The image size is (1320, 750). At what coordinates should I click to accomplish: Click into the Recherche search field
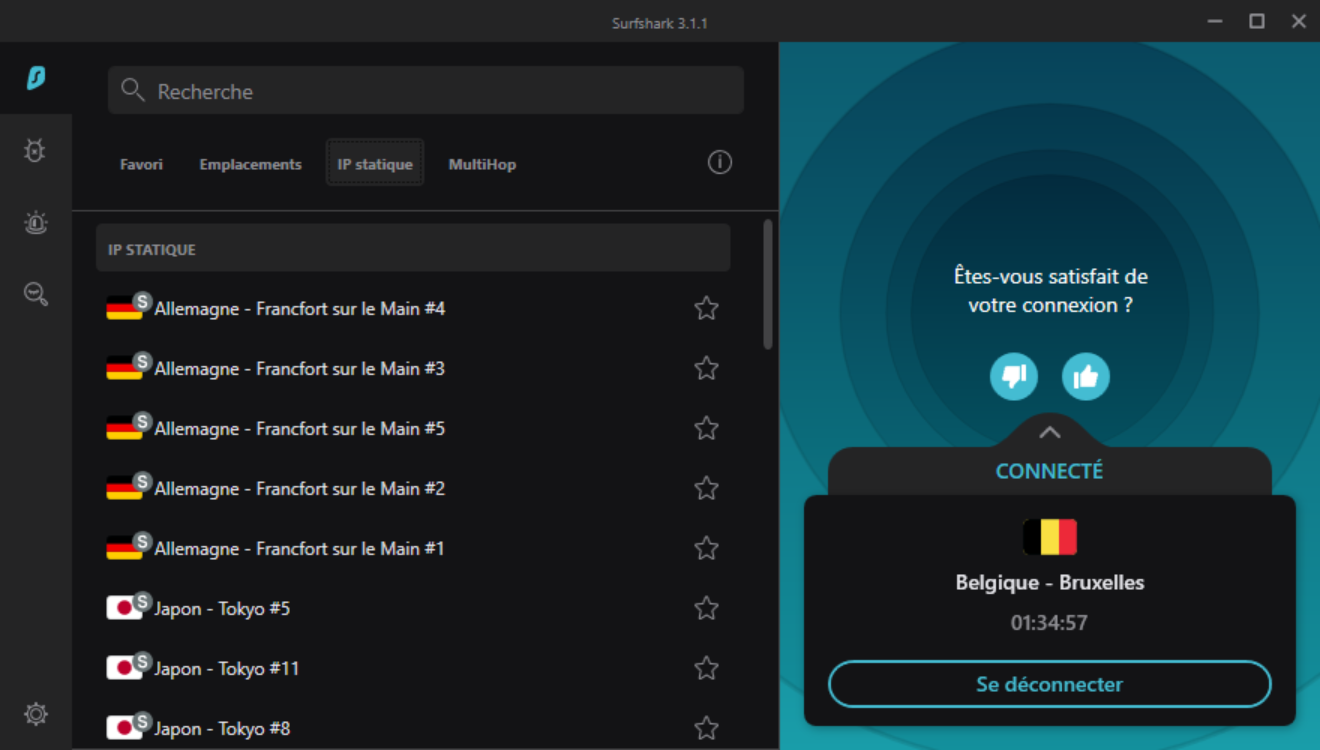point(426,91)
